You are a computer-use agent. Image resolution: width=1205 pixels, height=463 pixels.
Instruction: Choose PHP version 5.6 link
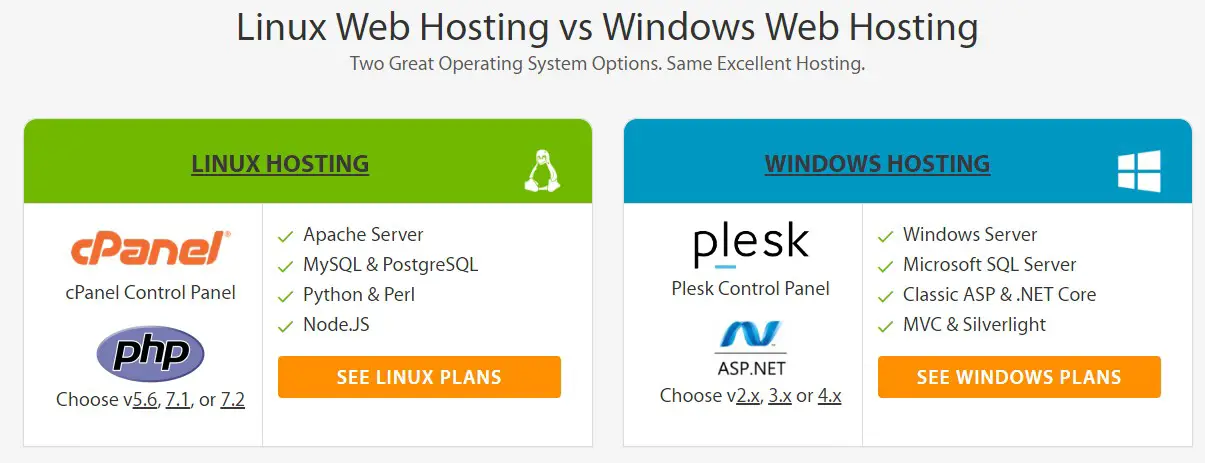pos(147,400)
